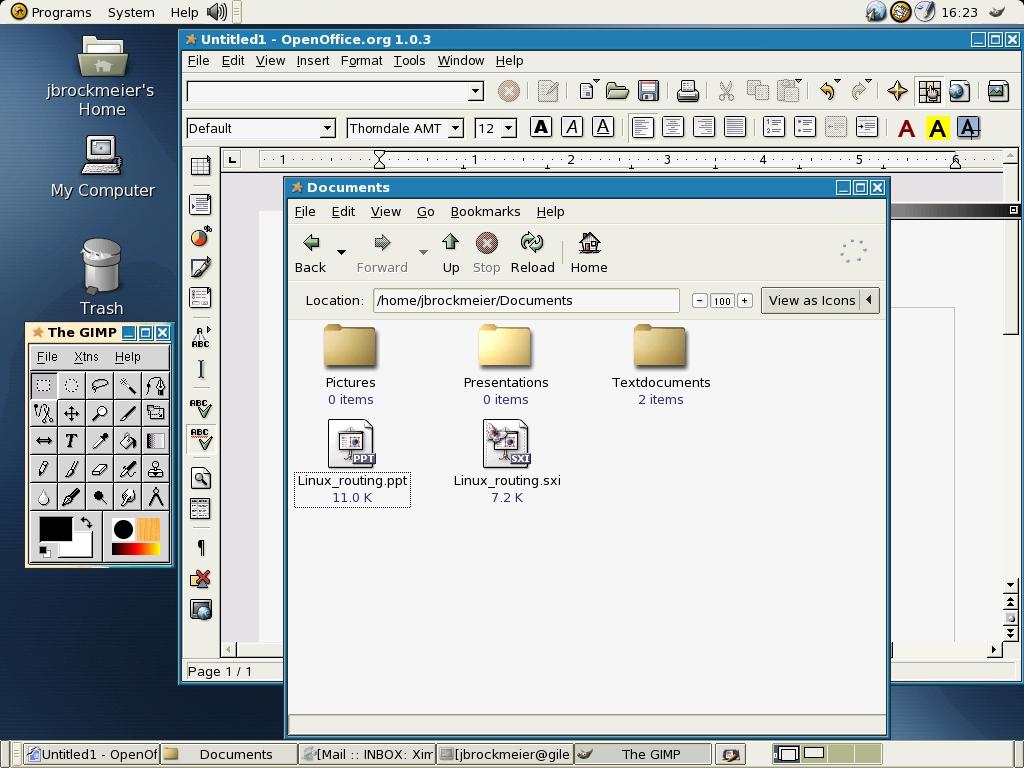The image size is (1024, 768).
Task: Pick the Bucket Fill tool
Action: 128,441
